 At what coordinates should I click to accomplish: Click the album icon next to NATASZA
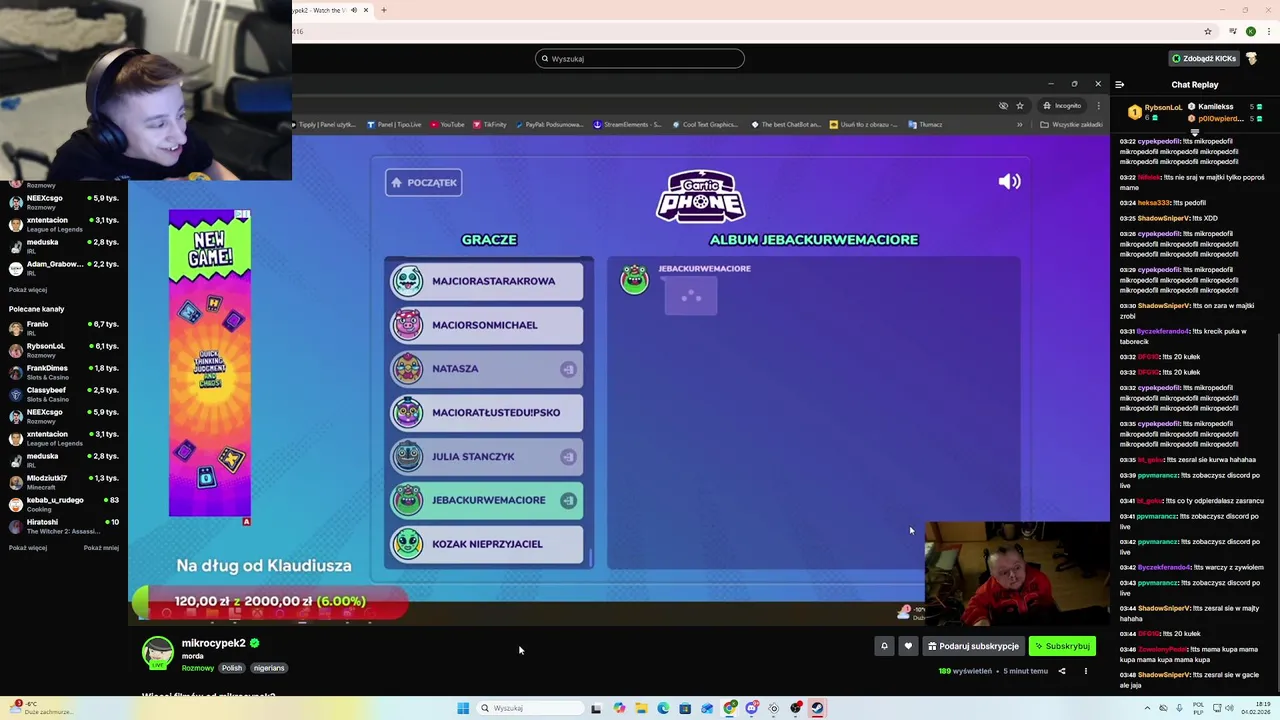tap(568, 369)
